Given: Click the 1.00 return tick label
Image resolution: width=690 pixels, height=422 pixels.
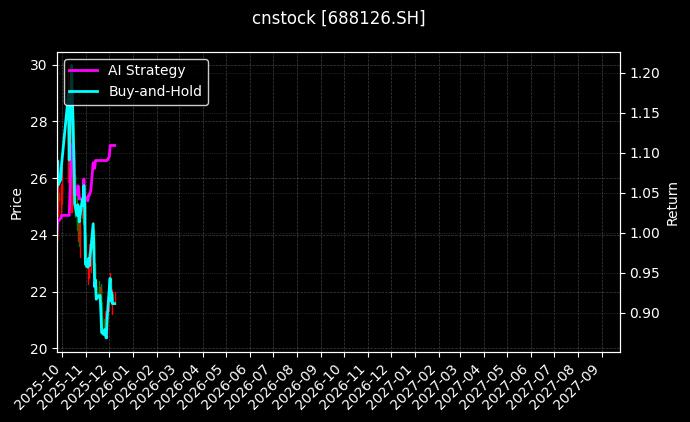Looking at the screenshot, I should [x=645, y=233].
